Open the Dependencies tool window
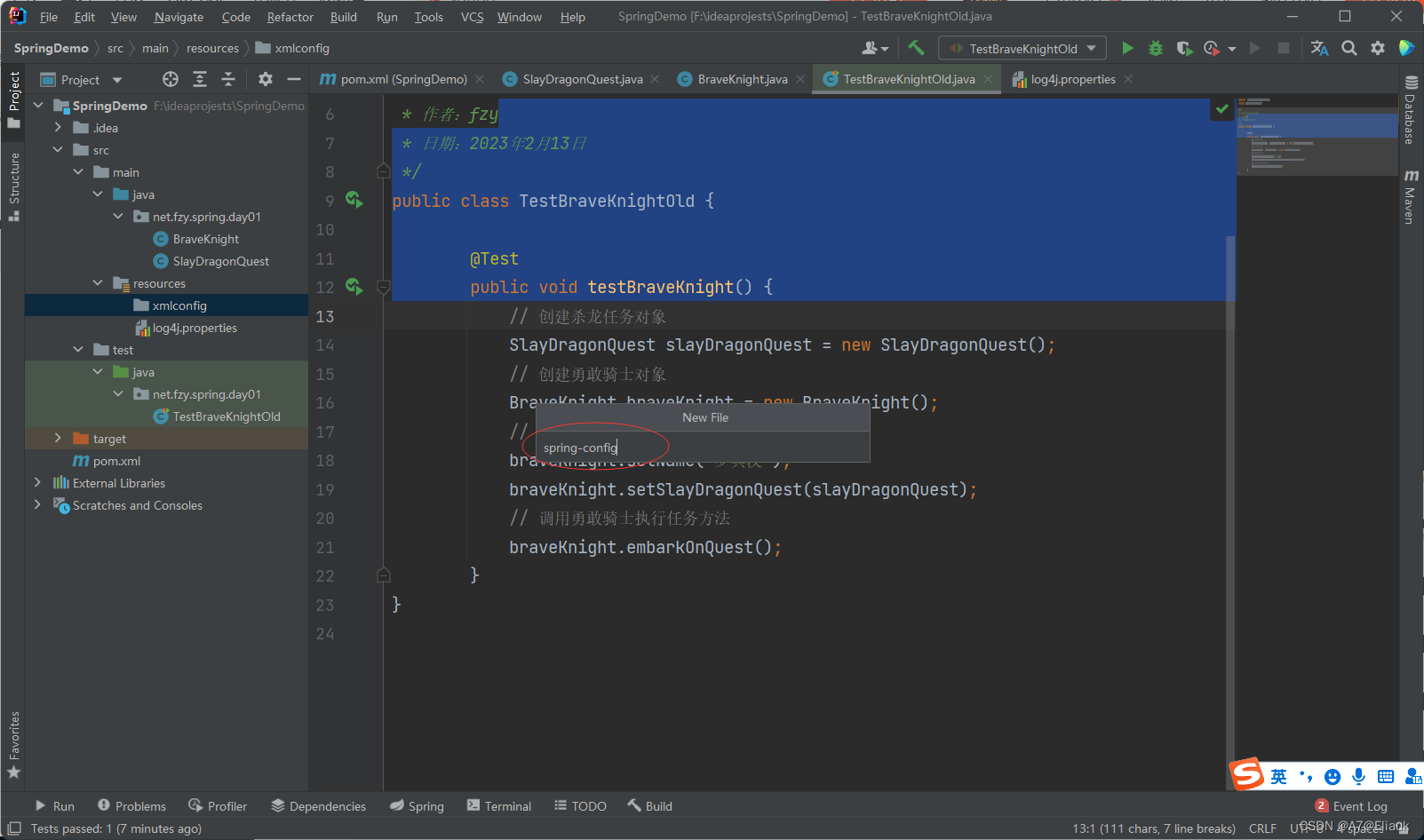The width and height of the screenshot is (1424, 840). tap(319, 805)
